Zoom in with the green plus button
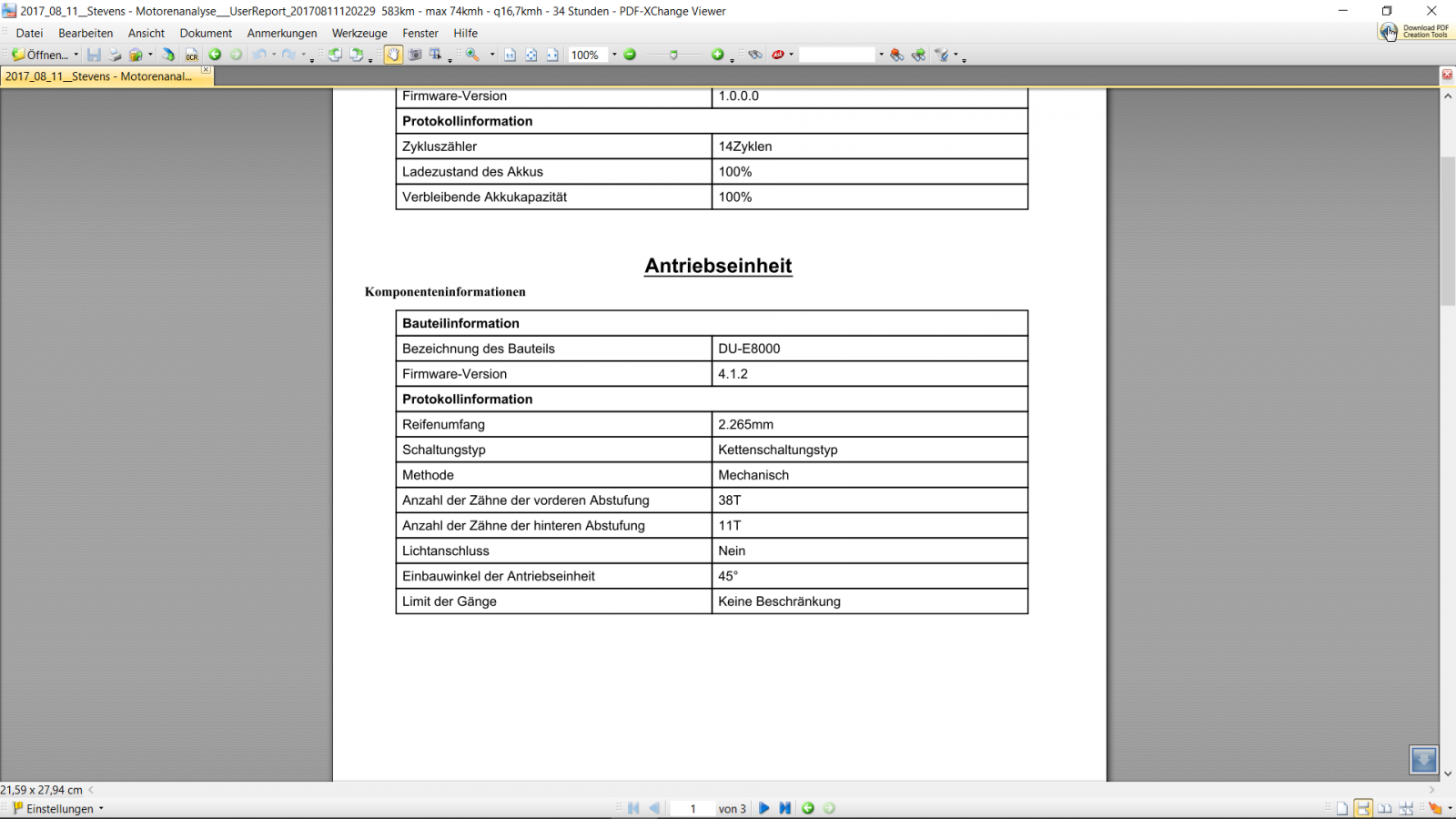The height and width of the screenshot is (819, 1456). tap(717, 55)
